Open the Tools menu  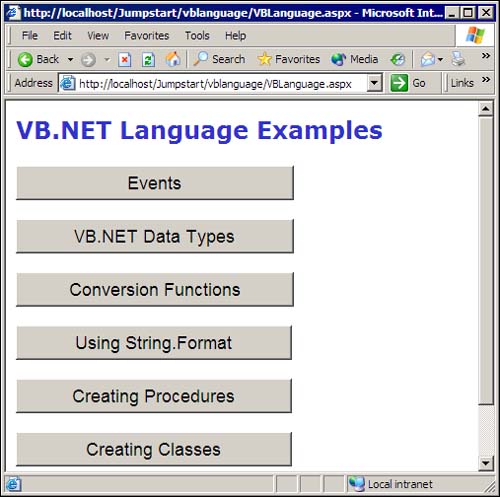point(197,36)
